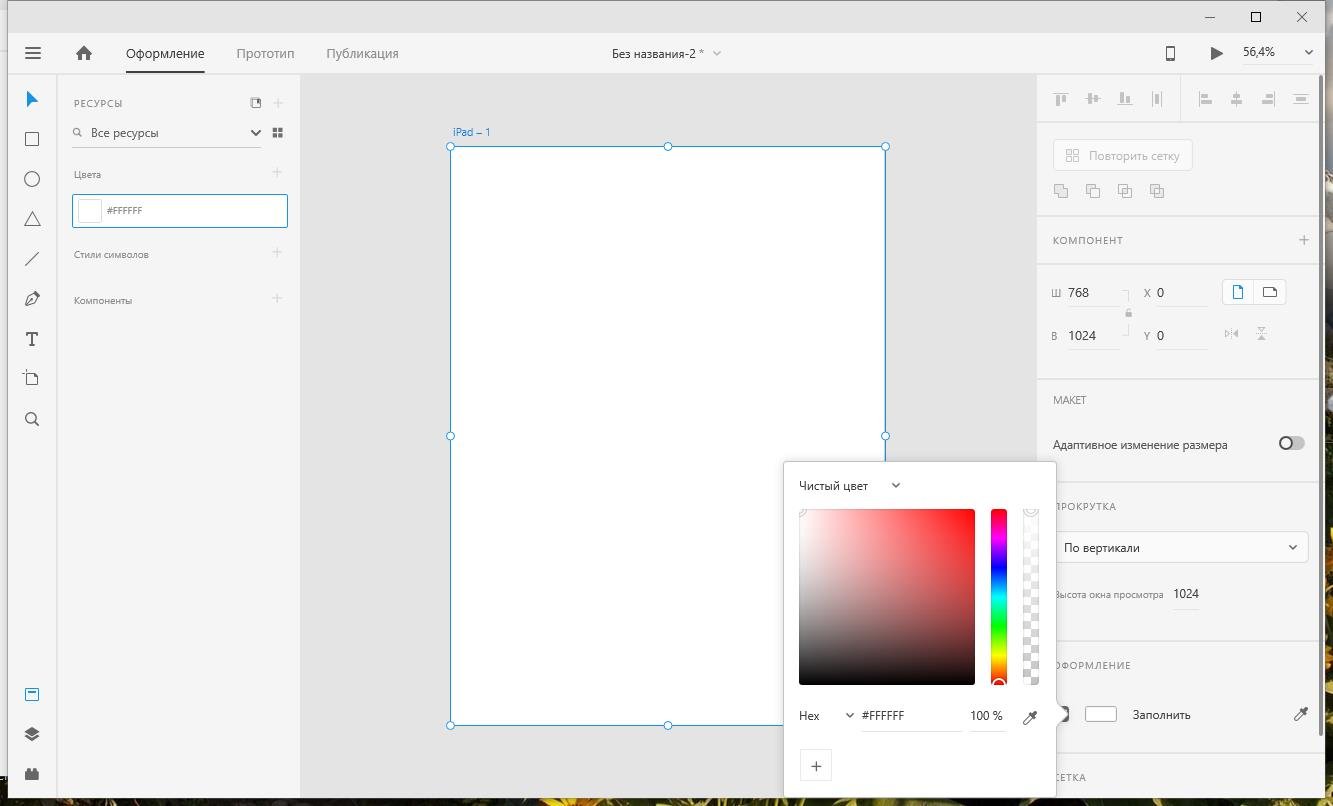The image size is (1333, 806).
Task: Select landscape orientation for artboard
Action: pyautogui.click(x=1270, y=292)
